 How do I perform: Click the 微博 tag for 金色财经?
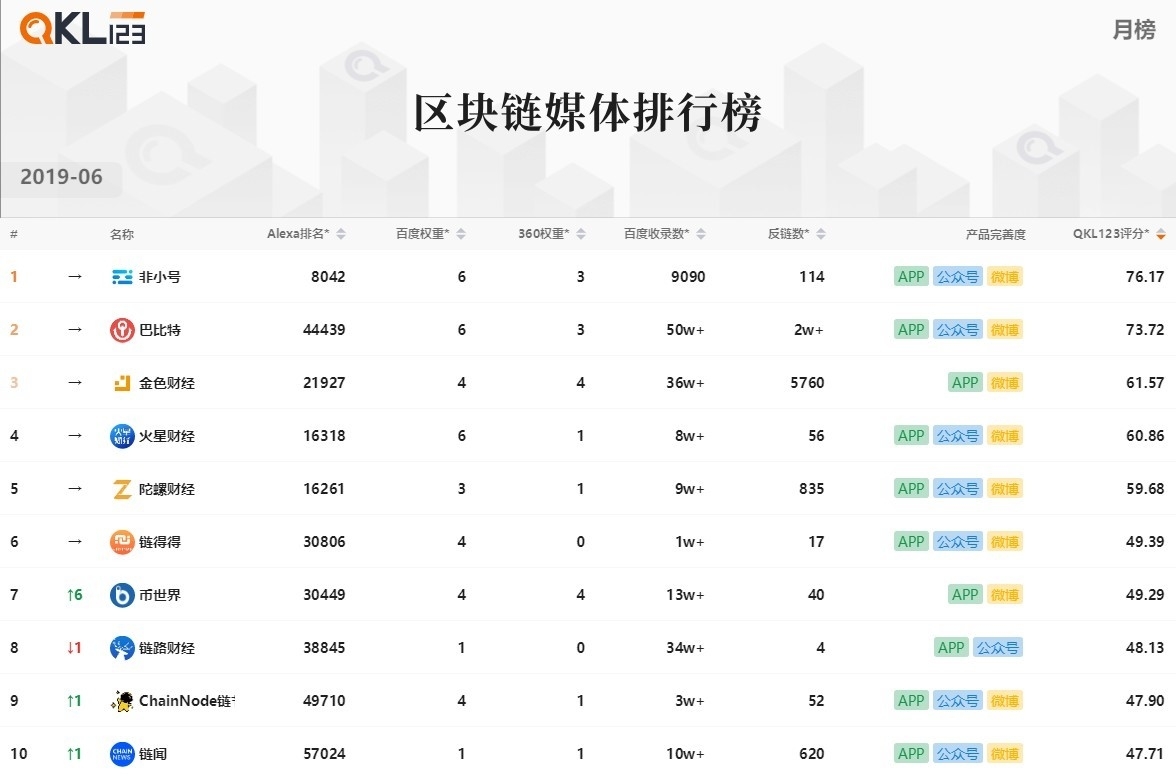coord(1004,383)
